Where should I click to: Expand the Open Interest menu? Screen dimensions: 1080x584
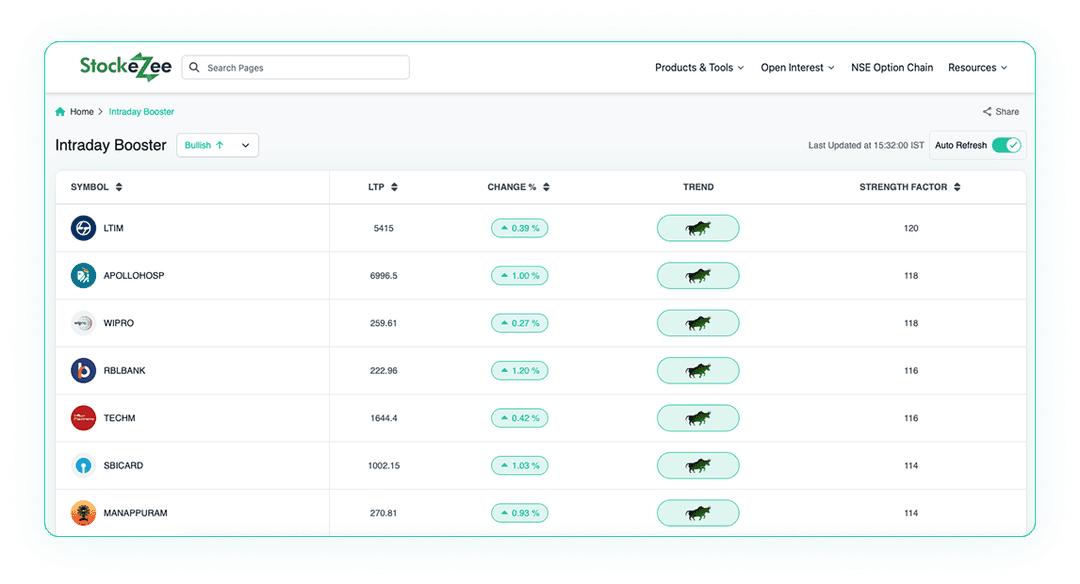pyautogui.click(x=798, y=67)
